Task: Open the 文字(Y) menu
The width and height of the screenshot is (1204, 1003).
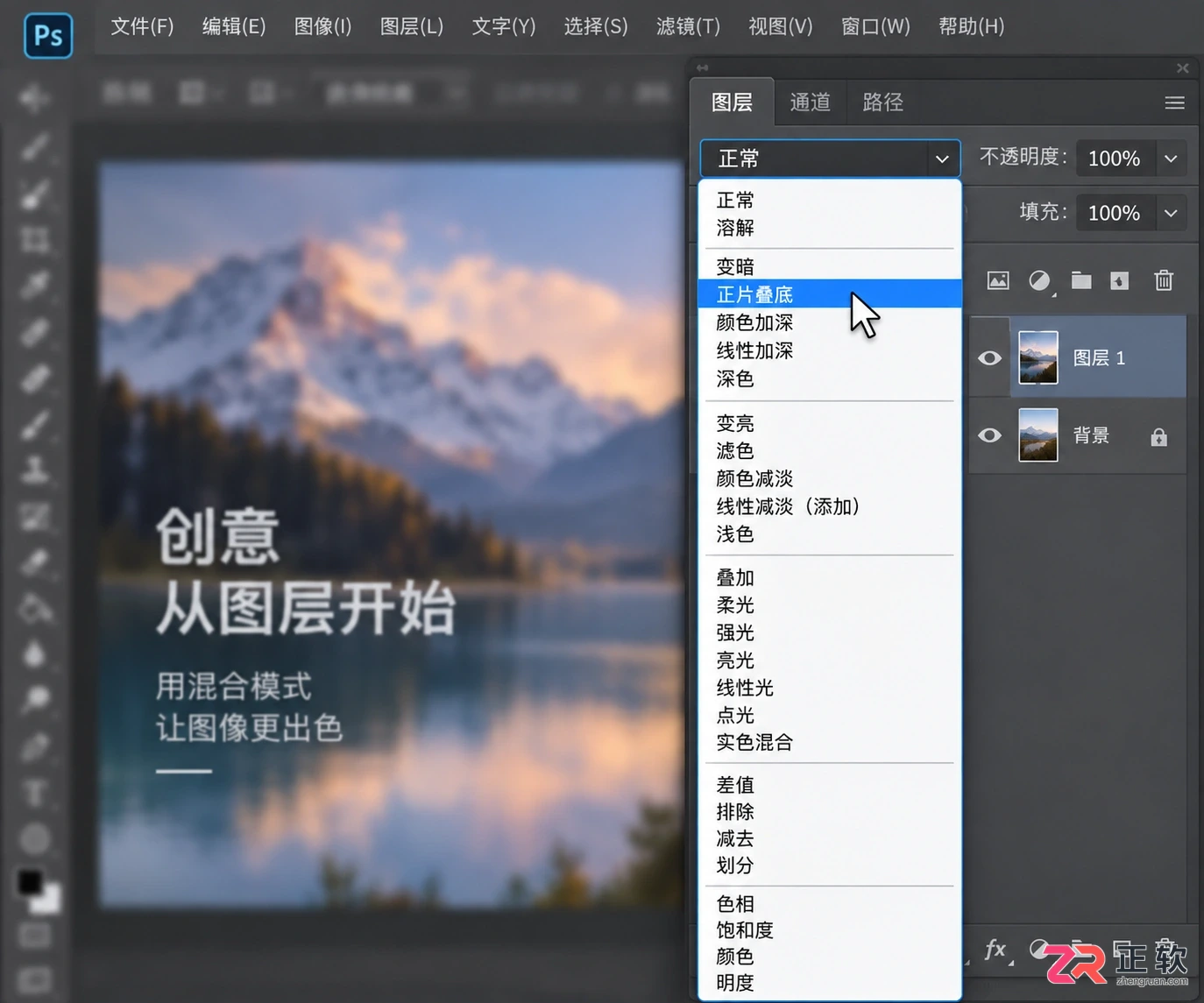Action: tap(504, 26)
